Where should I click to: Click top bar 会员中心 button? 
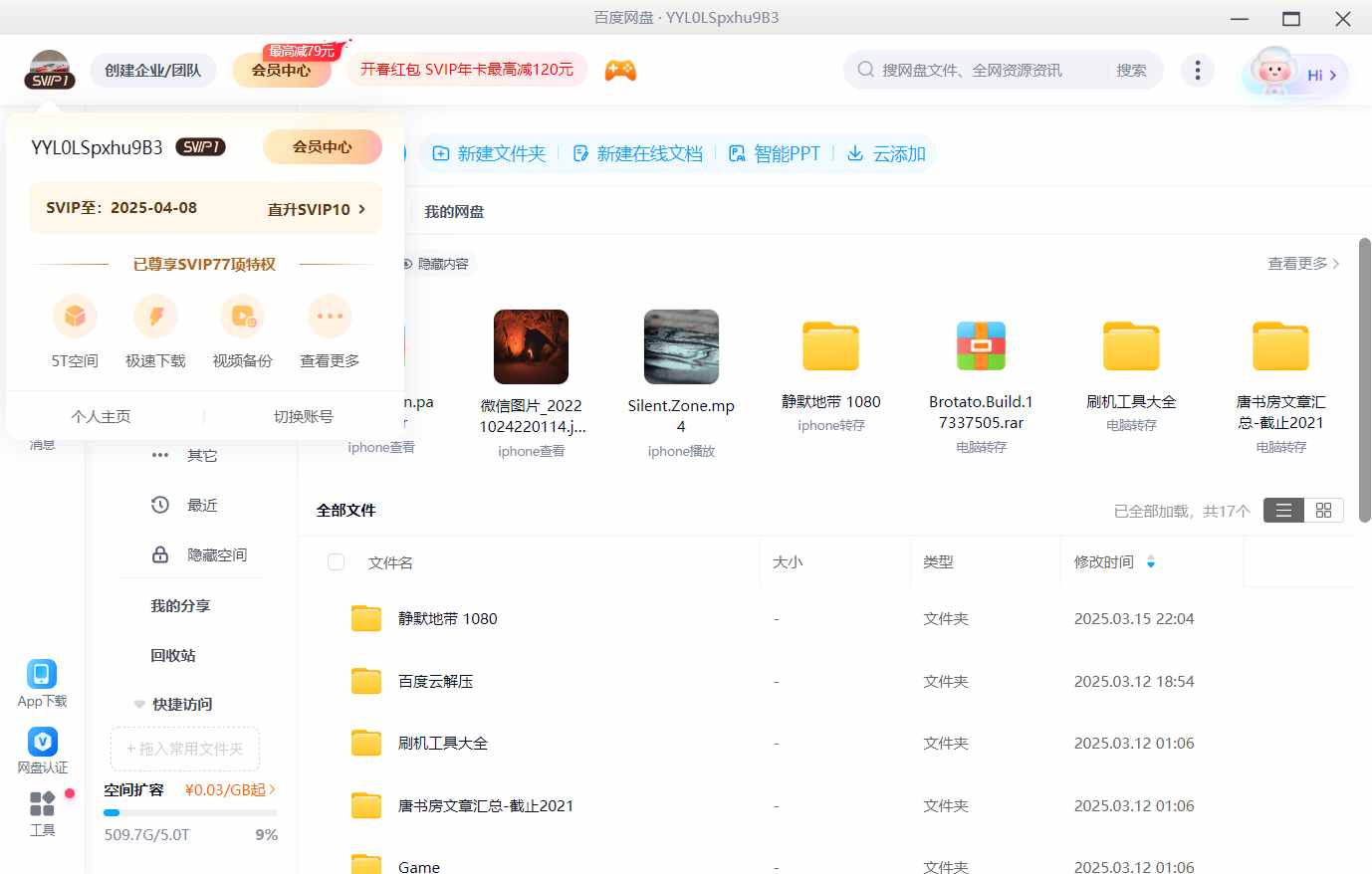coord(281,71)
